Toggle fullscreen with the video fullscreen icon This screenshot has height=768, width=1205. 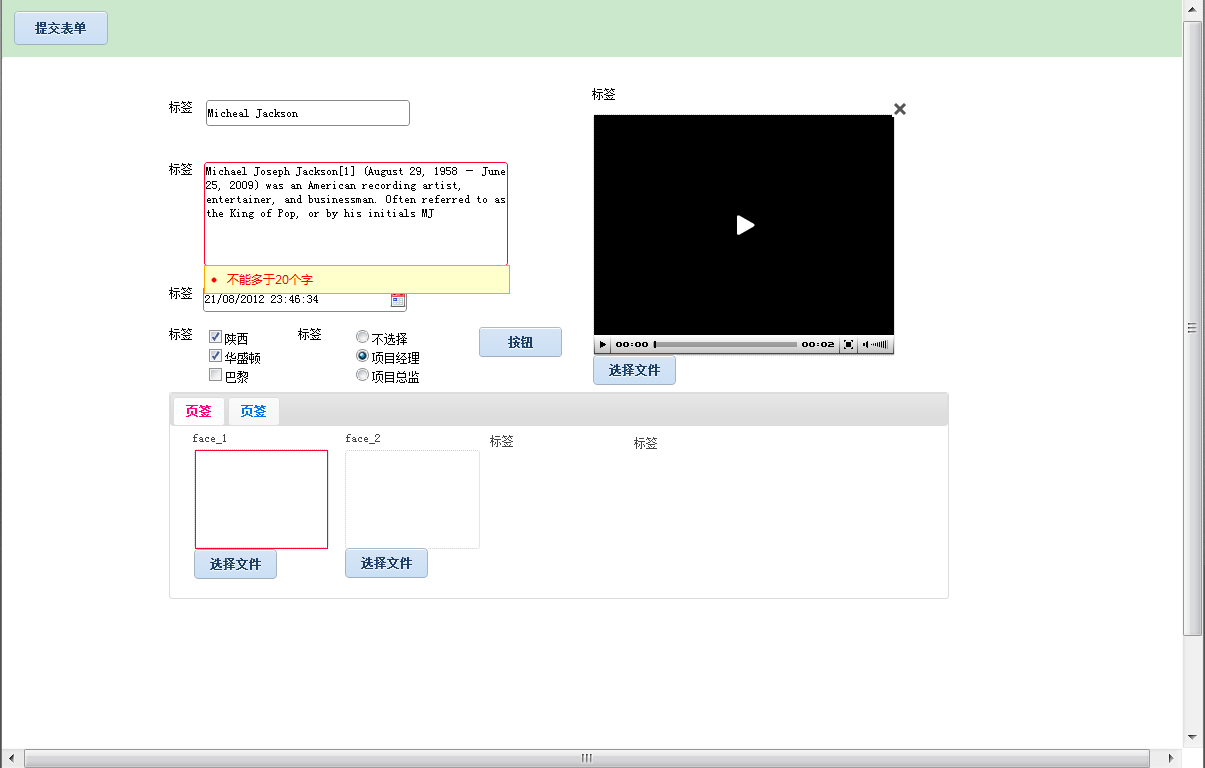click(x=848, y=344)
